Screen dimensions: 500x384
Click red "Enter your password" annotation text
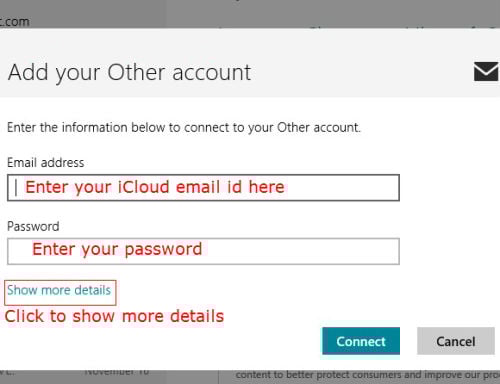click(117, 249)
